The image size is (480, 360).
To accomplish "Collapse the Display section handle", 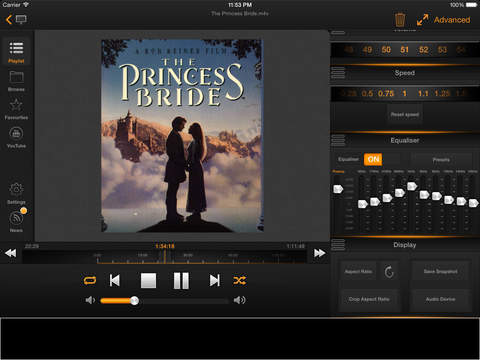I will pos(338,245).
